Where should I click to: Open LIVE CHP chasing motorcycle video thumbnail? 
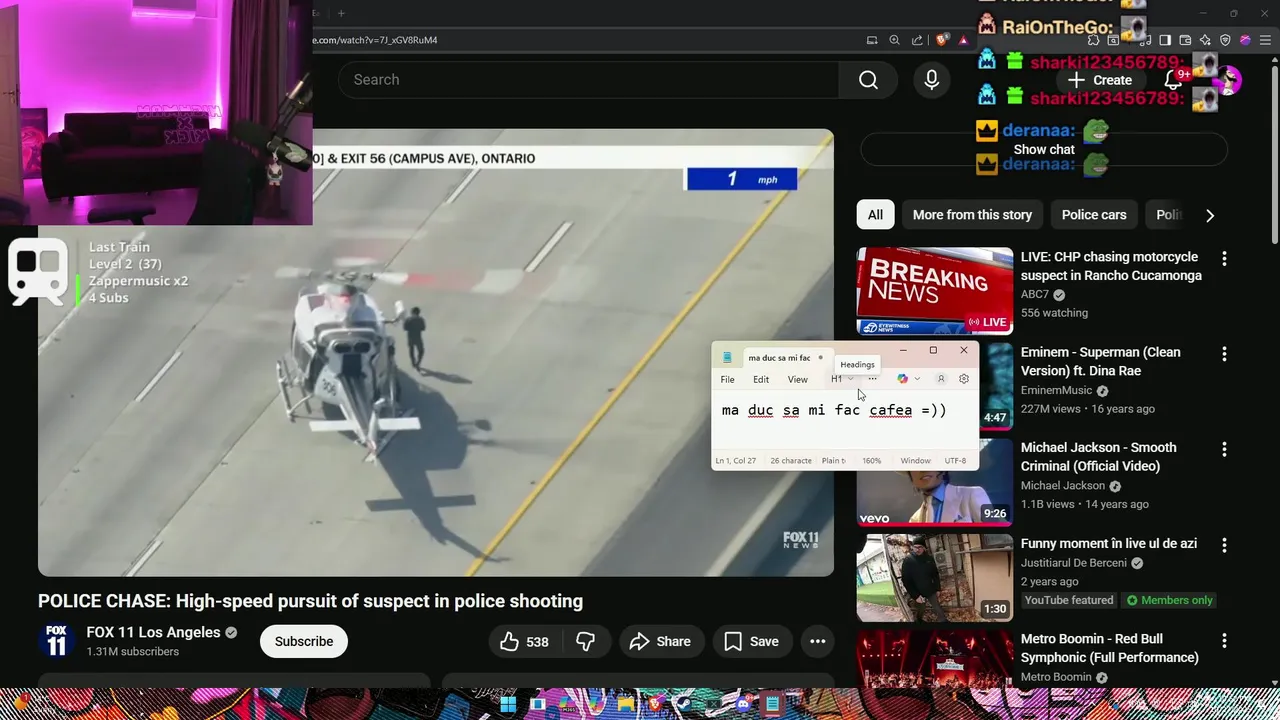click(x=935, y=291)
